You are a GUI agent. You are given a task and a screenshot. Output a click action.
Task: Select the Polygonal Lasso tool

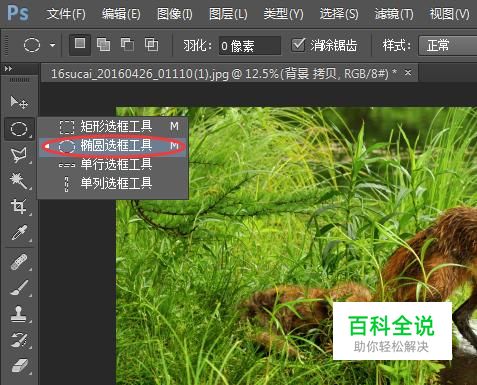click(19, 155)
